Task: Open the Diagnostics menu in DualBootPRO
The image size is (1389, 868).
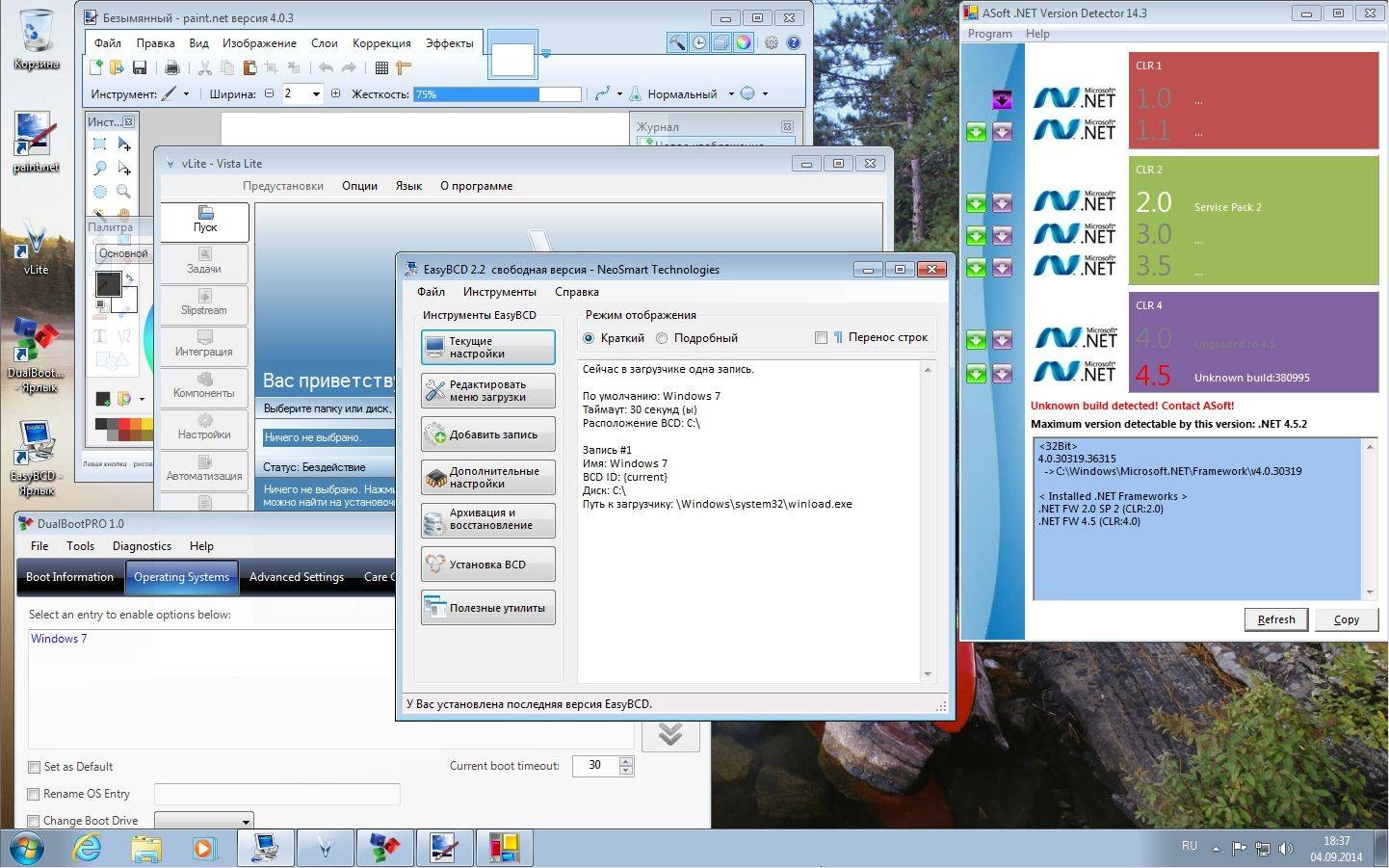Action: 142,546
